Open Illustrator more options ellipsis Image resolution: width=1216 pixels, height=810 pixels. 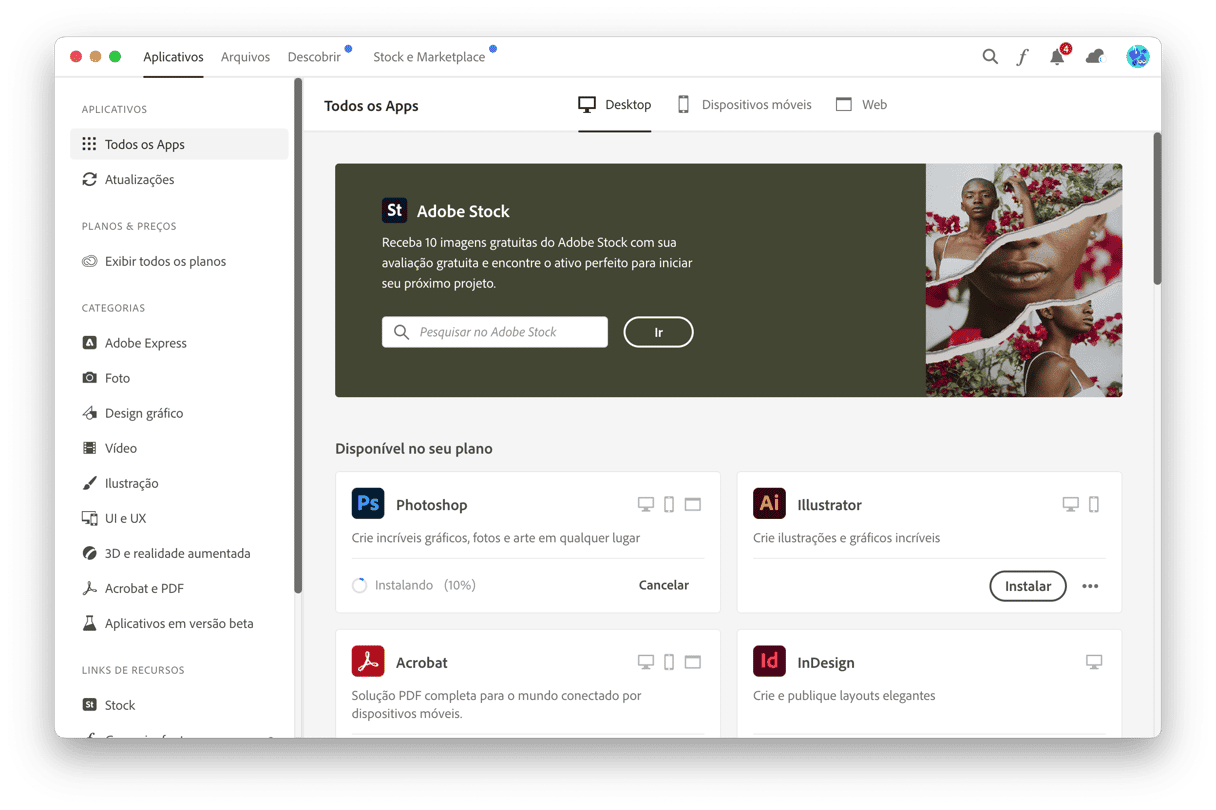tap(1090, 586)
